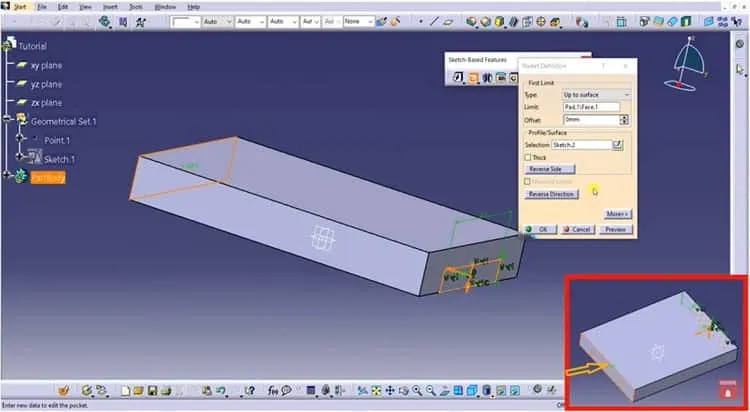Click the Painter brush icon after None
This screenshot has height=412, width=750.
[x=381, y=22]
